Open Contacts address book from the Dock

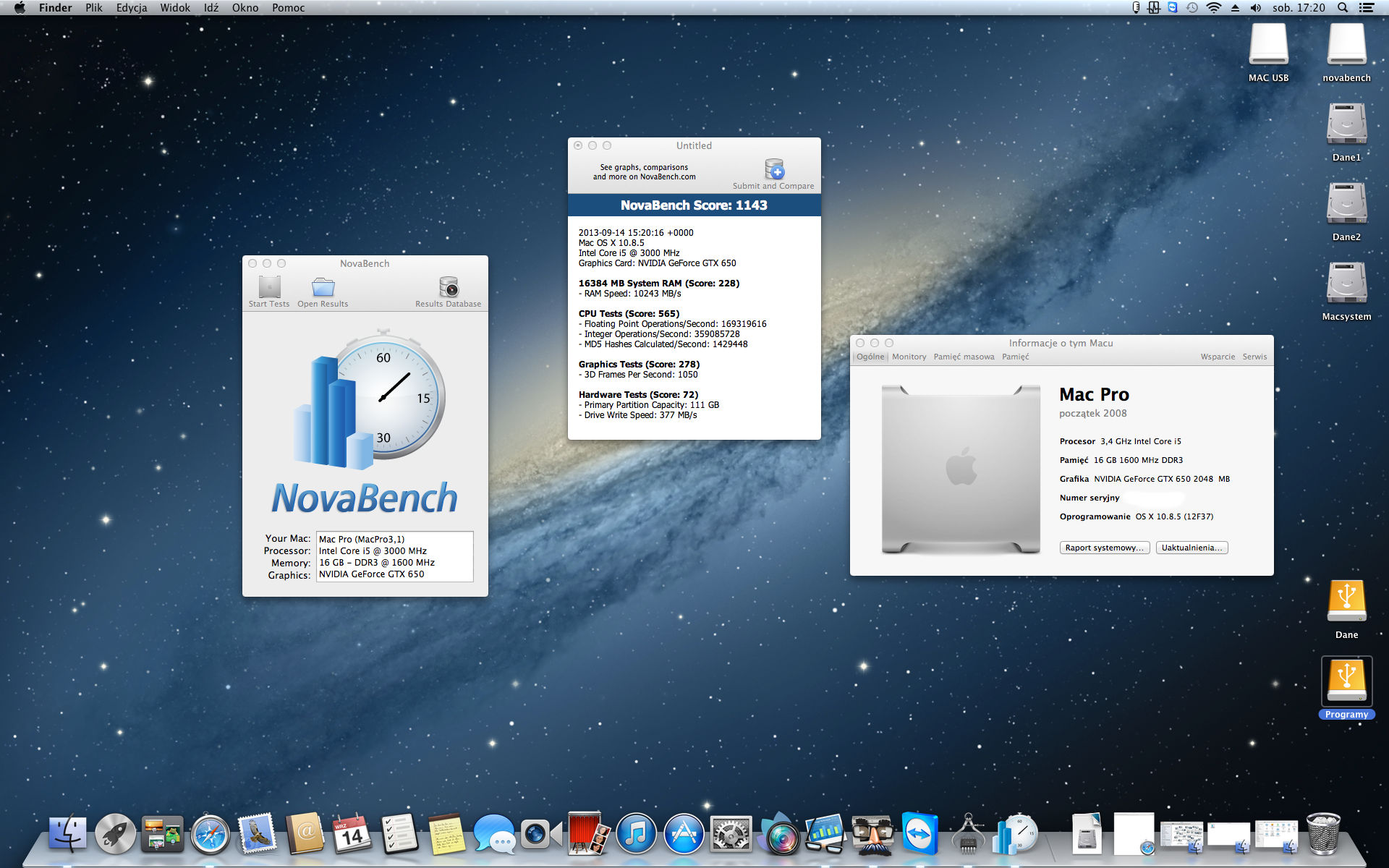(x=305, y=833)
